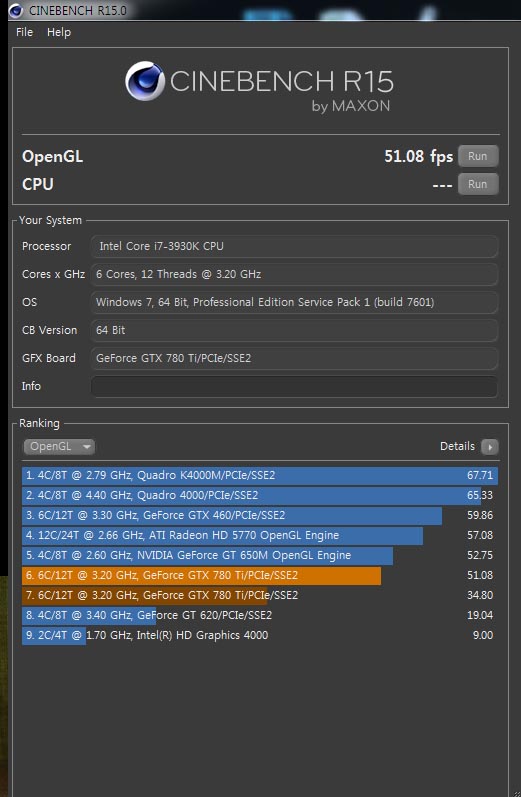The image size is (521, 797).
Task: Click the Details arrow icon button
Action: click(x=490, y=447)
